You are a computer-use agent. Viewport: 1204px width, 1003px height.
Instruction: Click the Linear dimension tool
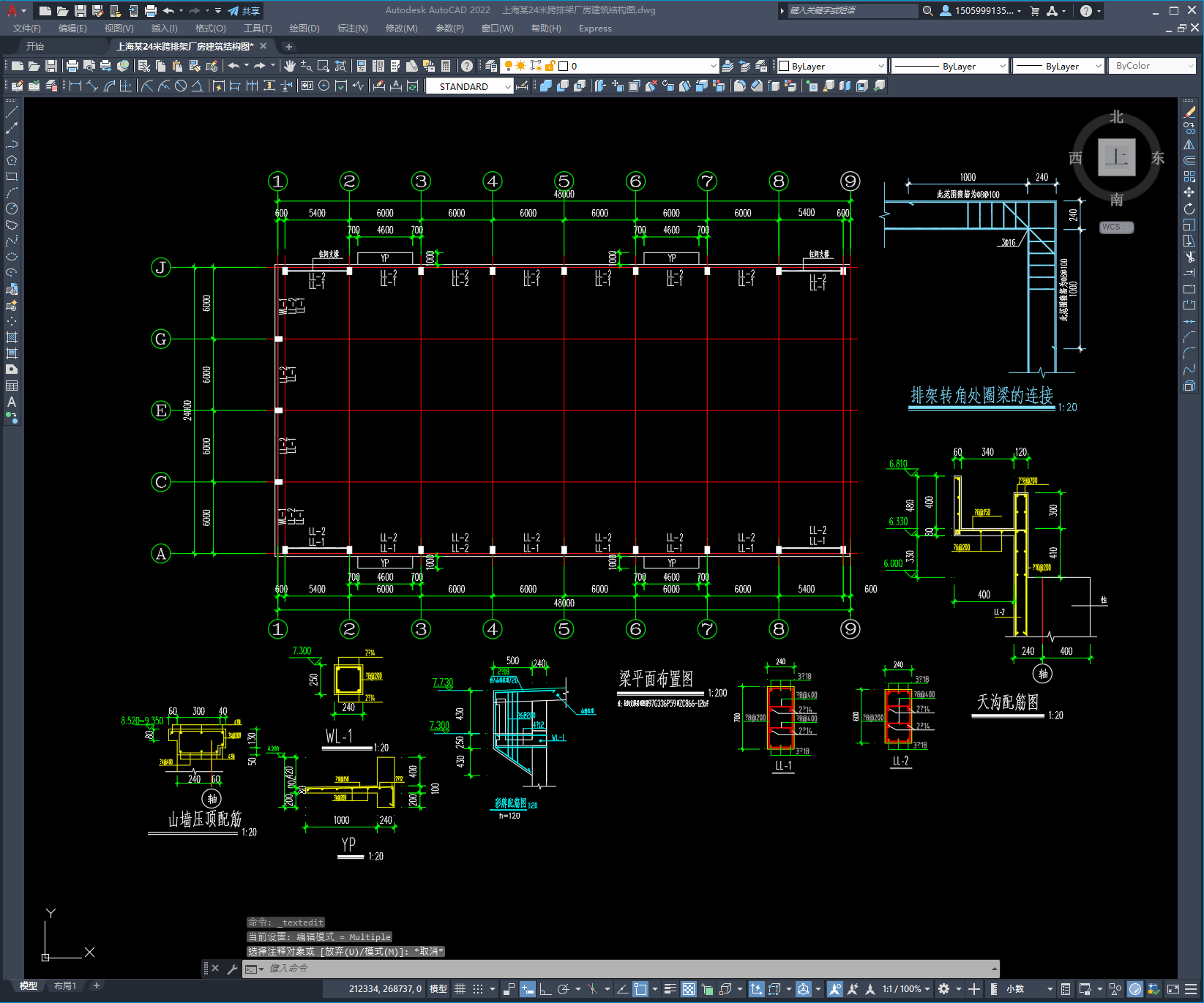point(75,86)
